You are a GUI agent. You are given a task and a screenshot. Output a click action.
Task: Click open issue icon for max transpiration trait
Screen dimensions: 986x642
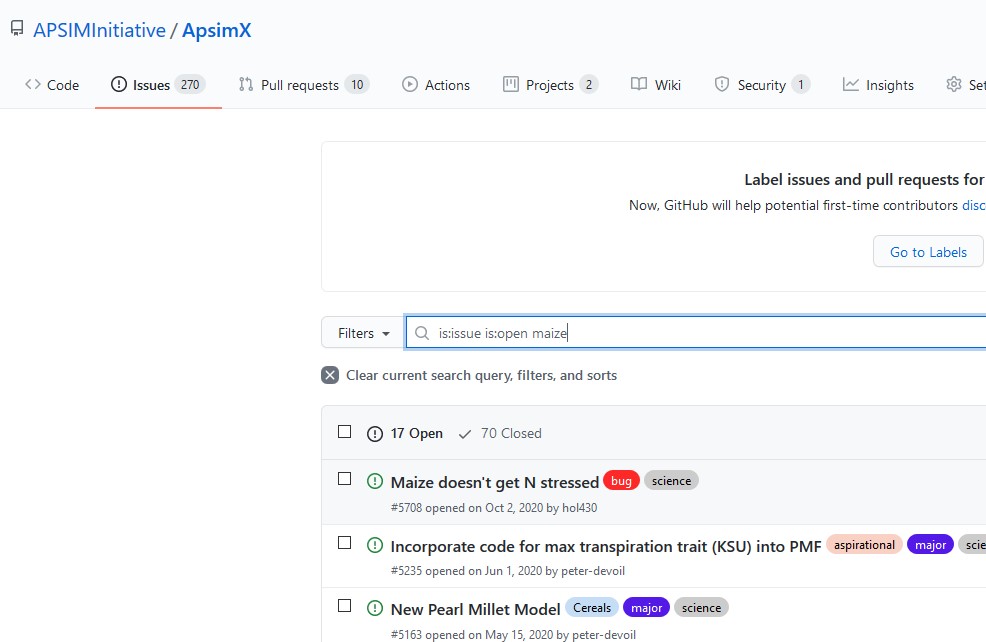(375, 545)
